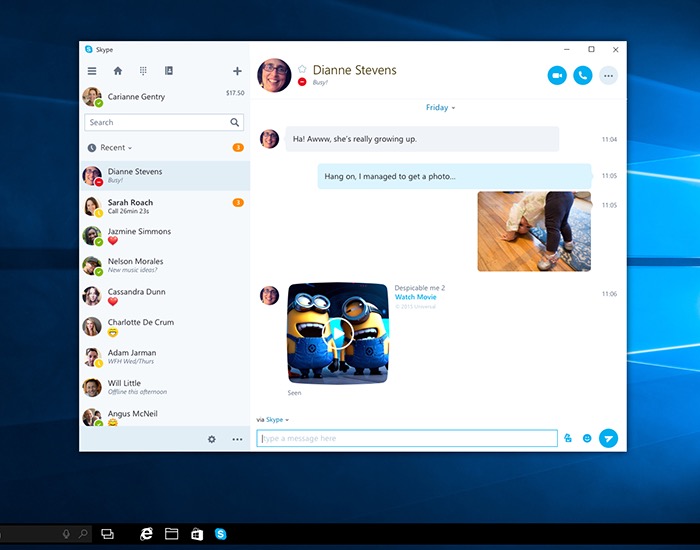Expand the Friday date dropdown
This screenshot has width=700, height=550.
coord(440,107)
